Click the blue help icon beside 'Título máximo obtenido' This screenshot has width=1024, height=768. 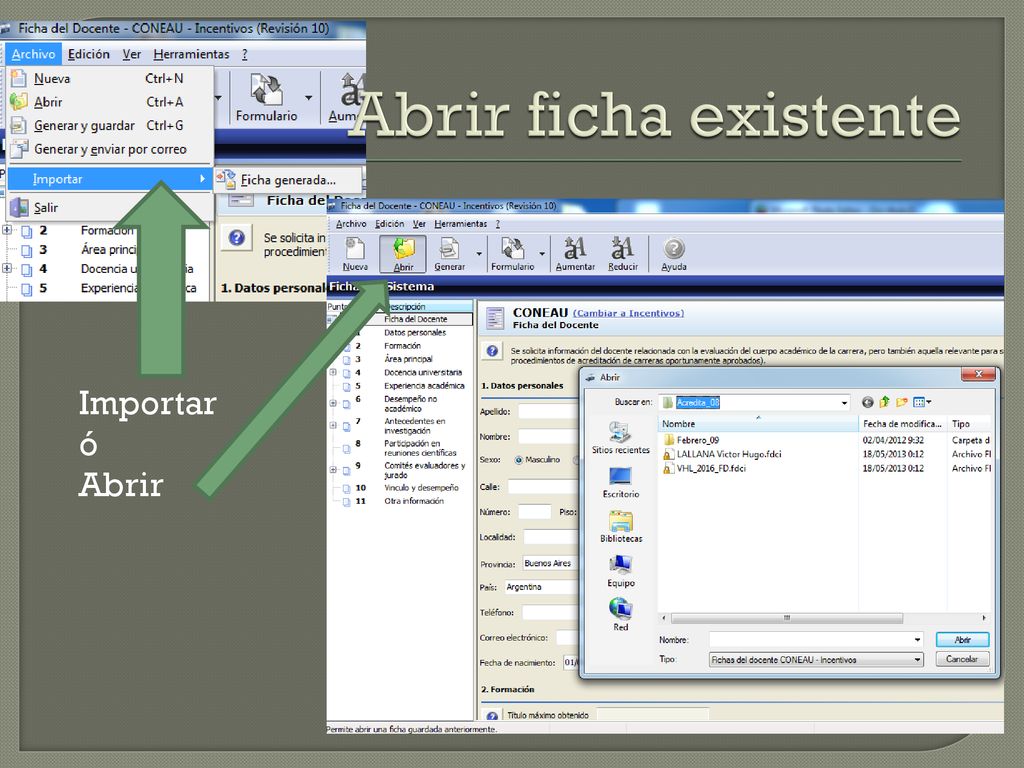point(492,715)
